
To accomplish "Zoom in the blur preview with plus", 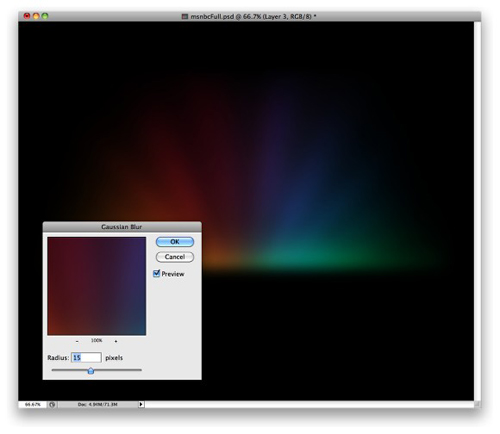I will coord(116,341).
